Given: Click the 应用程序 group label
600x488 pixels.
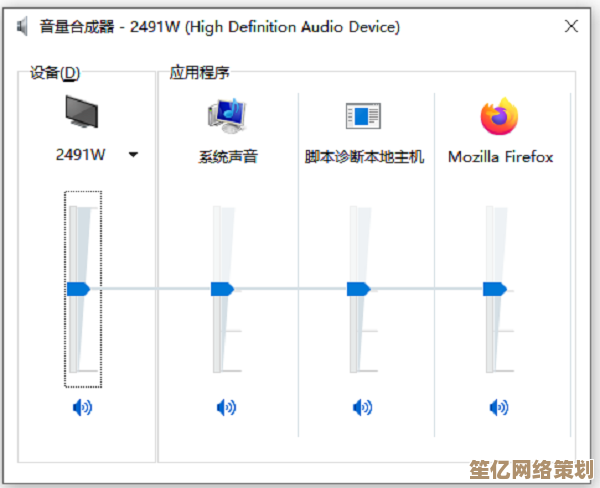Looking at the screenshot, I should [x=199, y=72].
